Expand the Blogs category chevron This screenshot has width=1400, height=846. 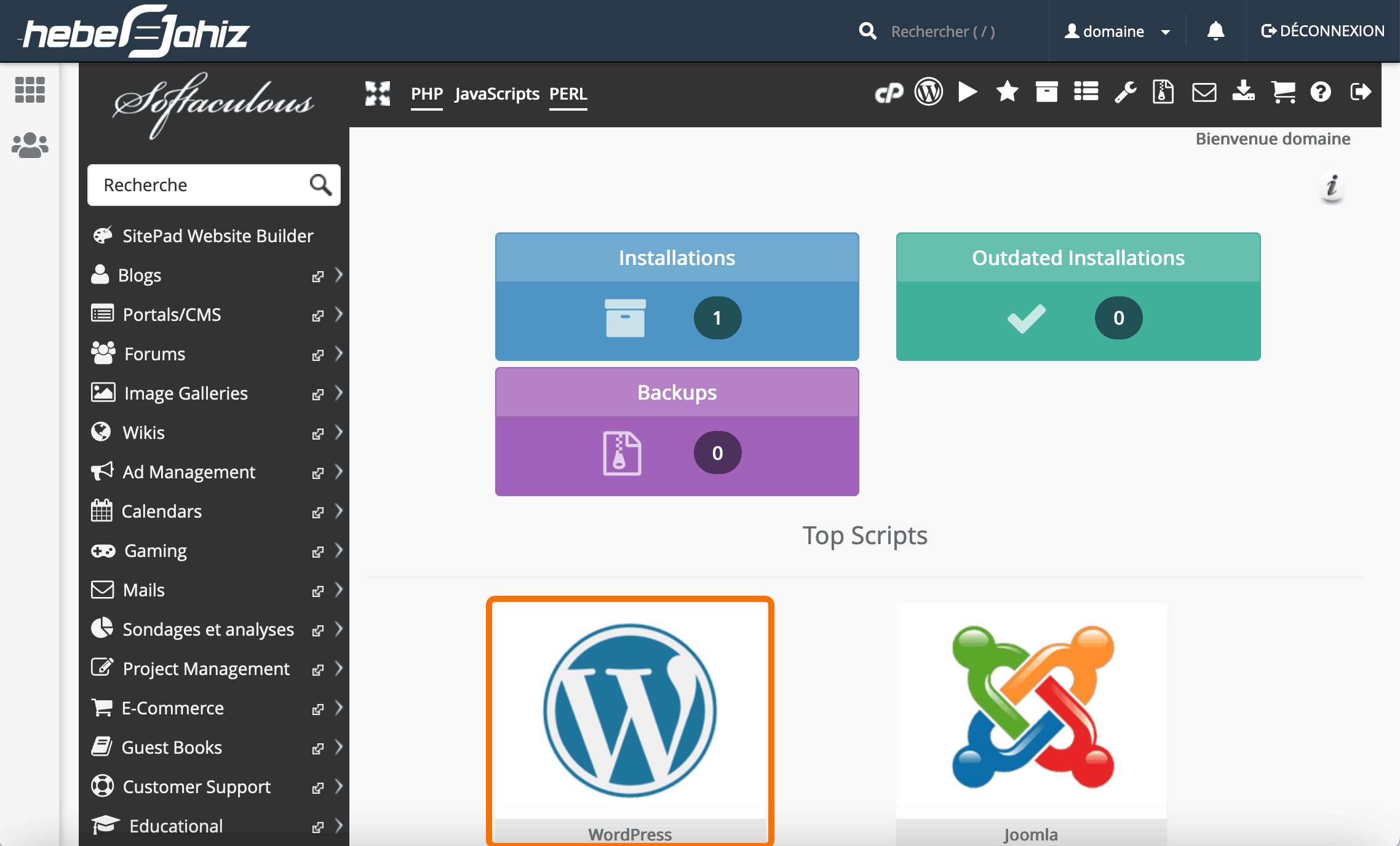[338, 275]
